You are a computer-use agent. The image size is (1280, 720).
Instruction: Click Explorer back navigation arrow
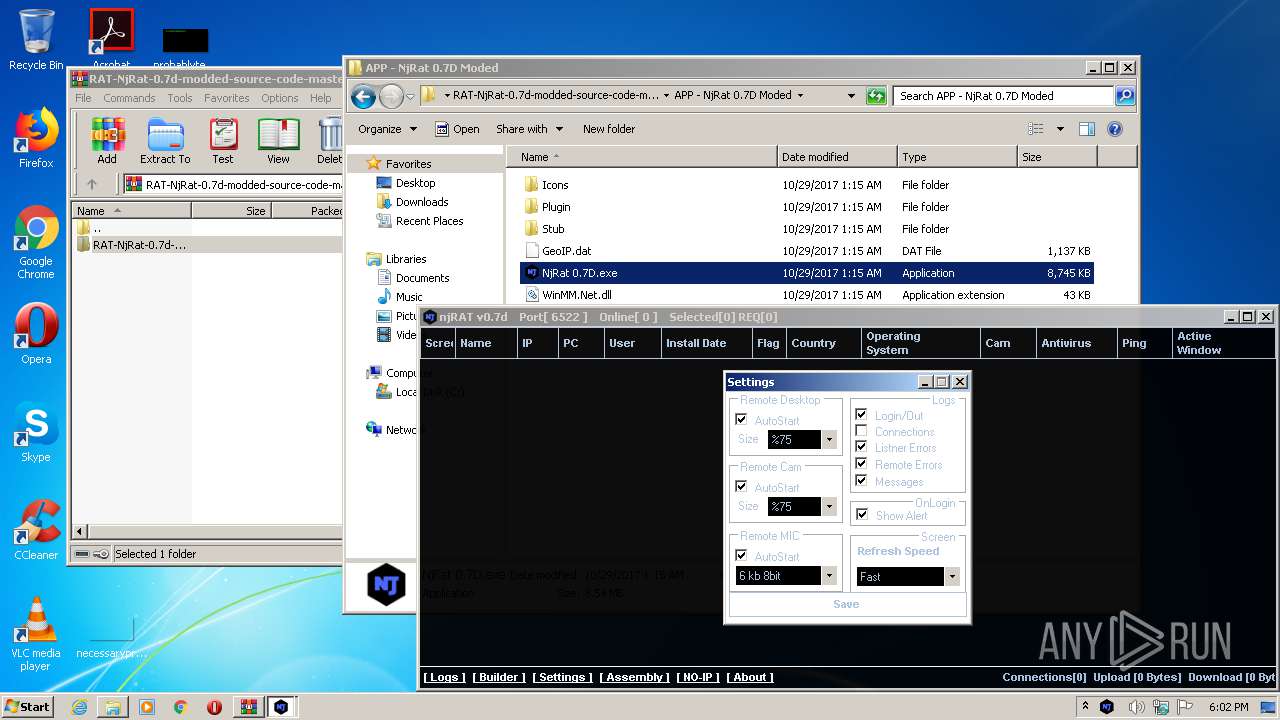(x=363, y=96)
